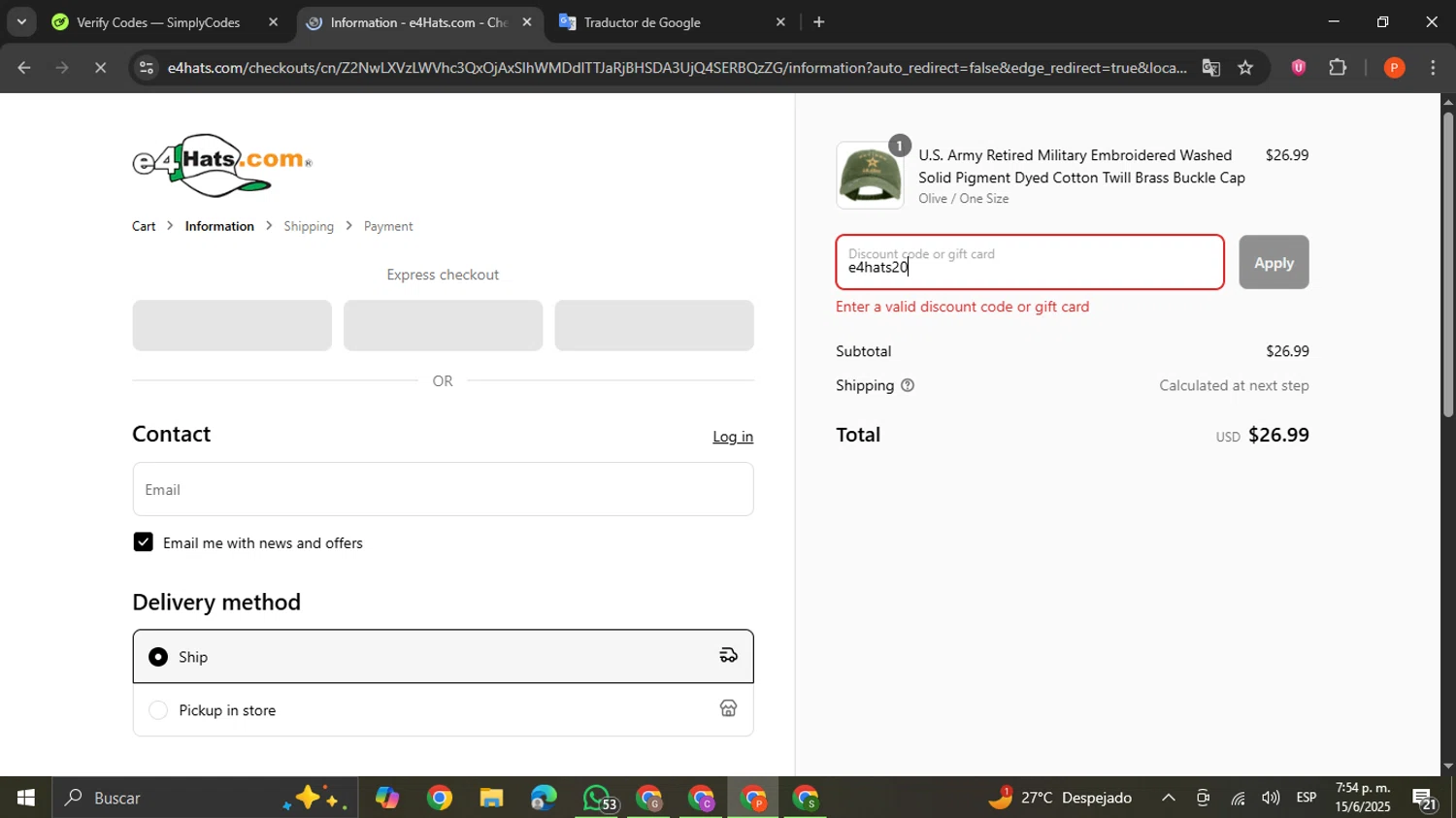View site information icon in address bar
Image resolution: width=1456 pixels, height=818 pixels.
(x=146, y=68)
